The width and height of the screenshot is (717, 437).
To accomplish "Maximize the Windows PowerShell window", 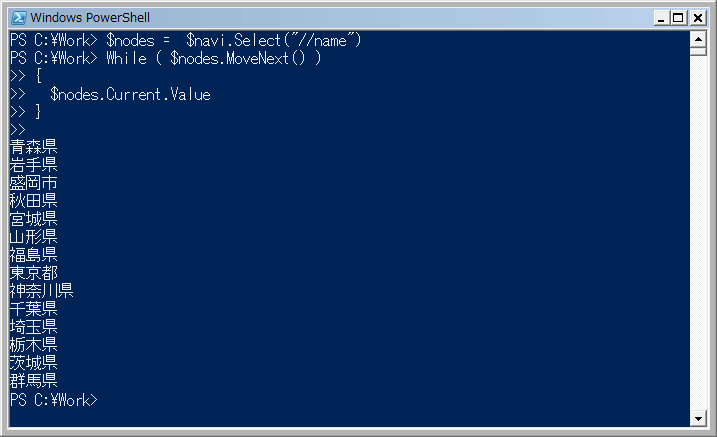I will 679,18.
